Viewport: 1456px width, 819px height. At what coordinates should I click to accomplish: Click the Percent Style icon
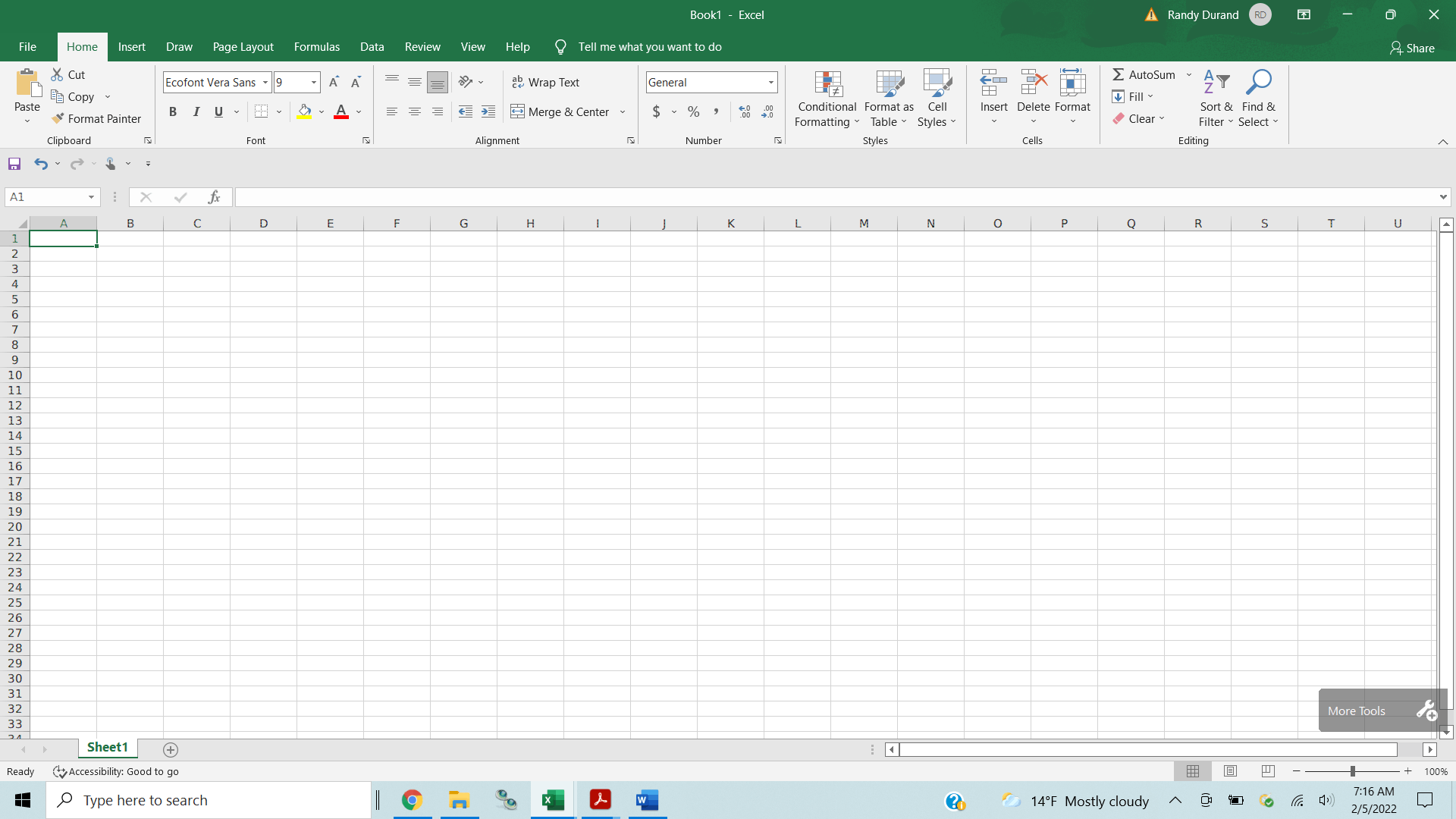pyautogui.click(x=693, y=111)
